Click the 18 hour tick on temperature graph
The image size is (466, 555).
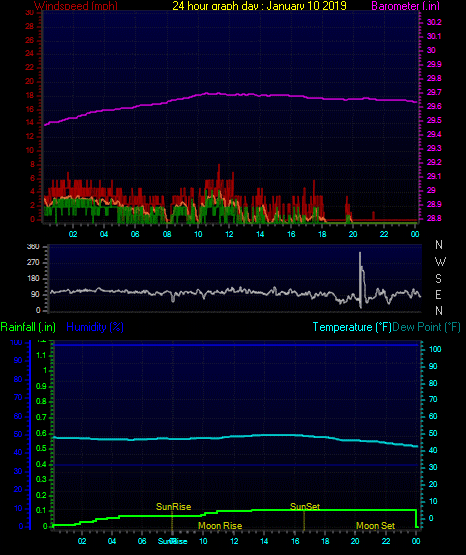[325, 541]
